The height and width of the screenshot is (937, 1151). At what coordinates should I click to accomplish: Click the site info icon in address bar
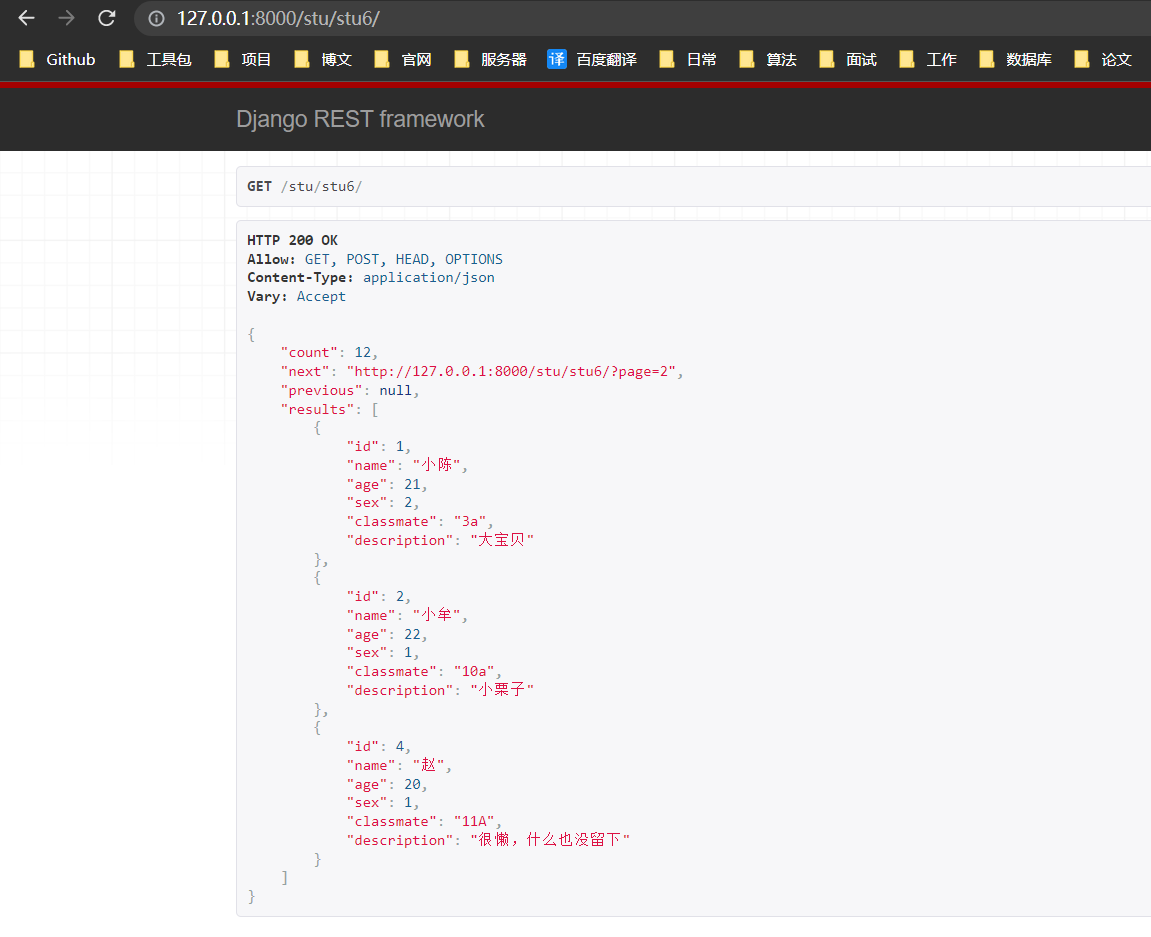(x=155, y=18)
